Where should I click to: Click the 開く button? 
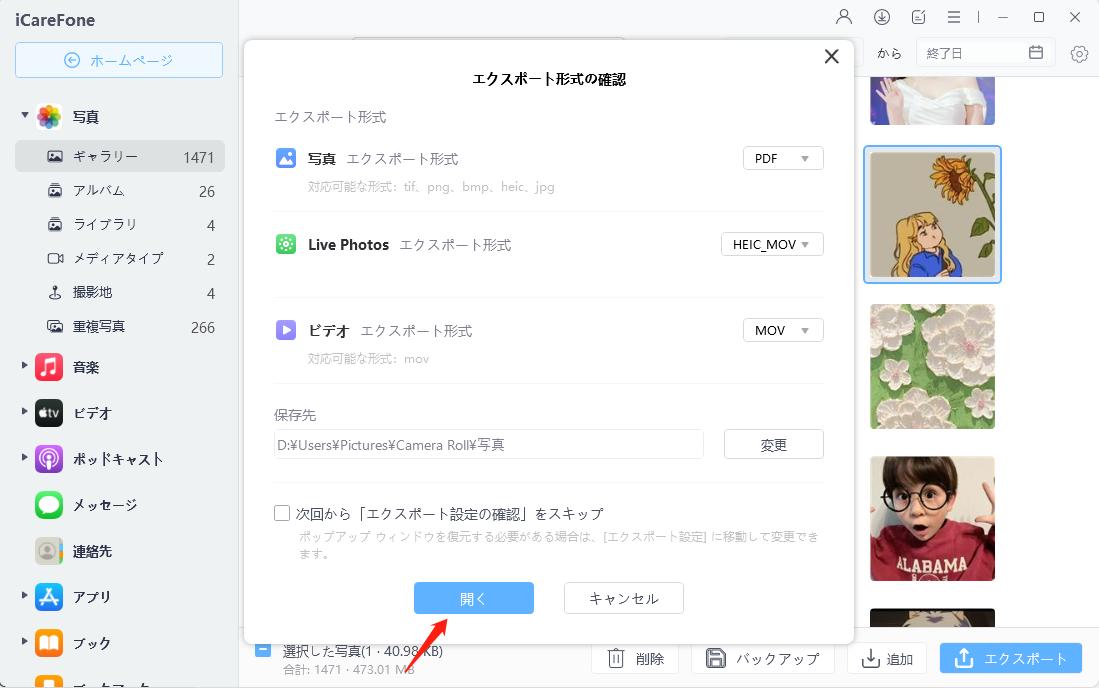474,598
